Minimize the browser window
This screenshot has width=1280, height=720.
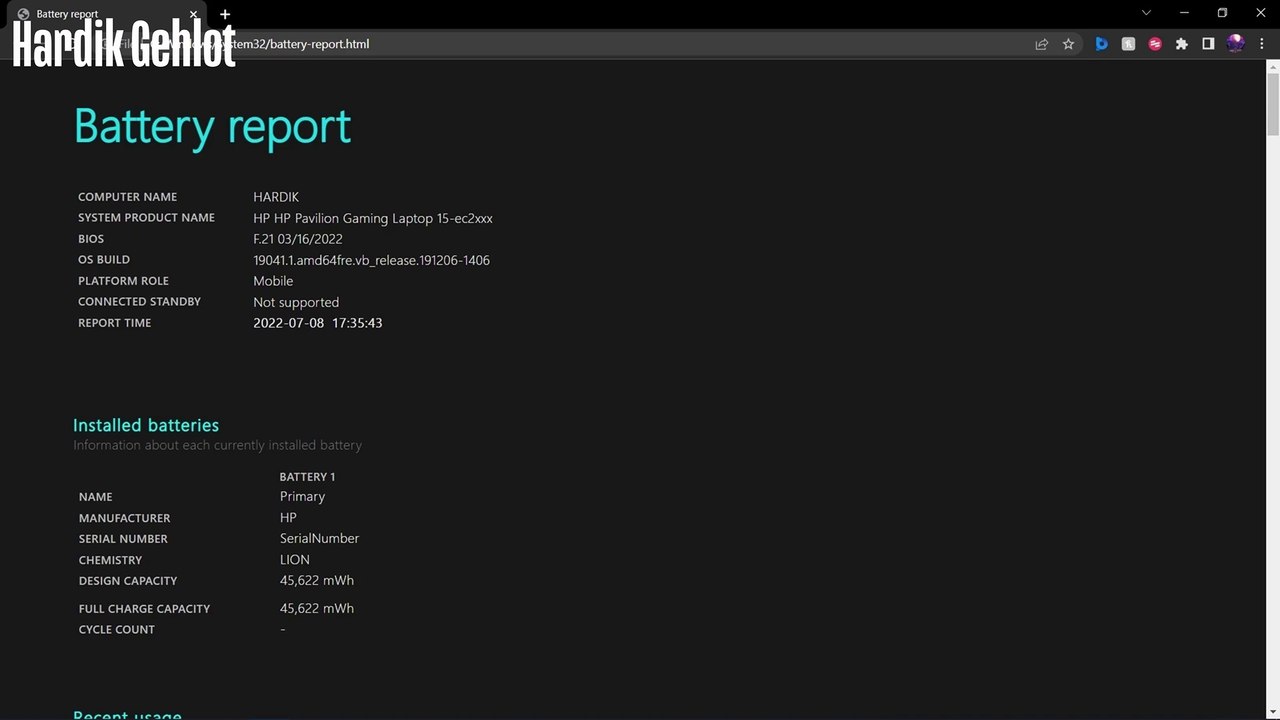tap(1185, 13)
